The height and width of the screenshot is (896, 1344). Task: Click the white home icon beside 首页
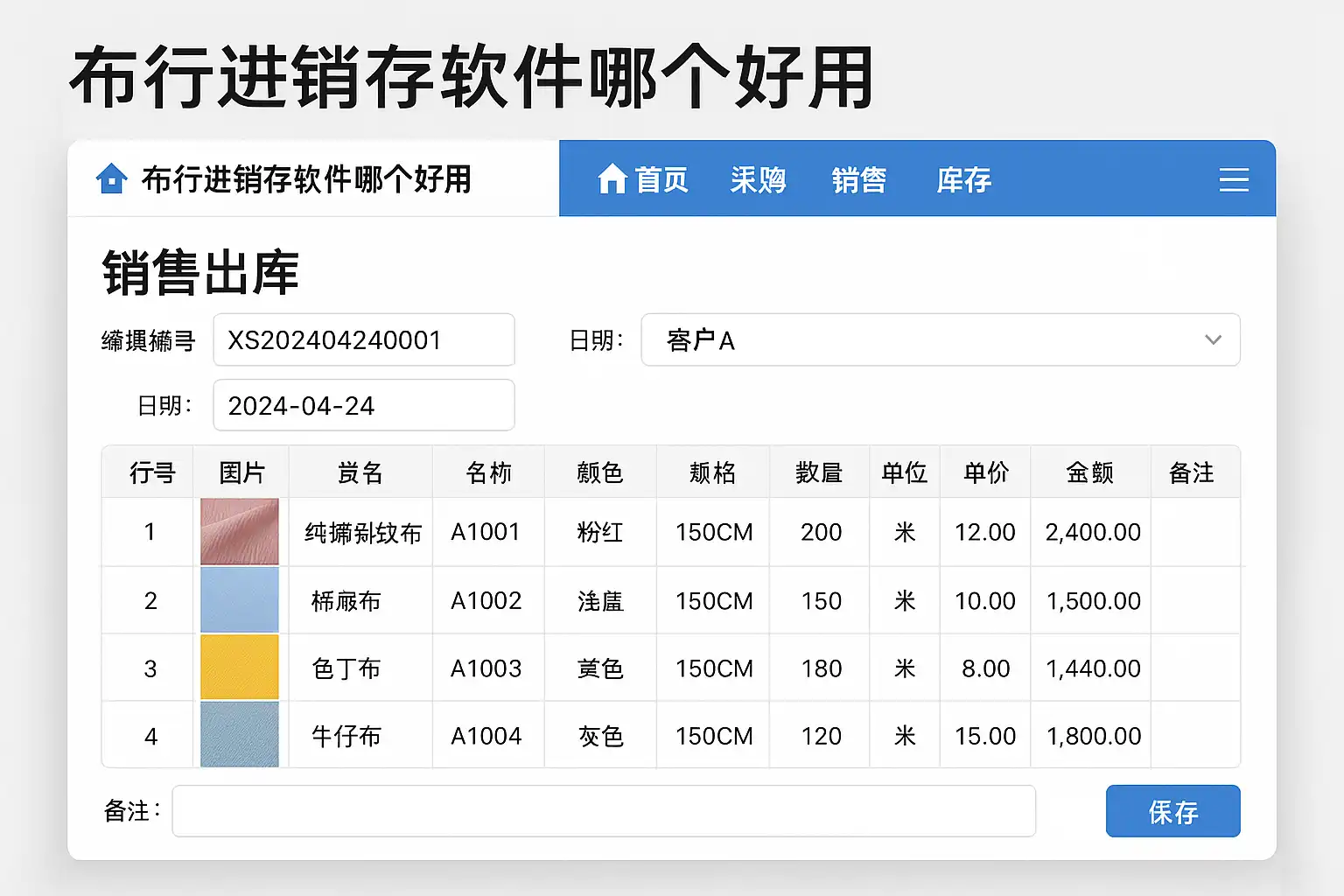(x=612, y=179)
